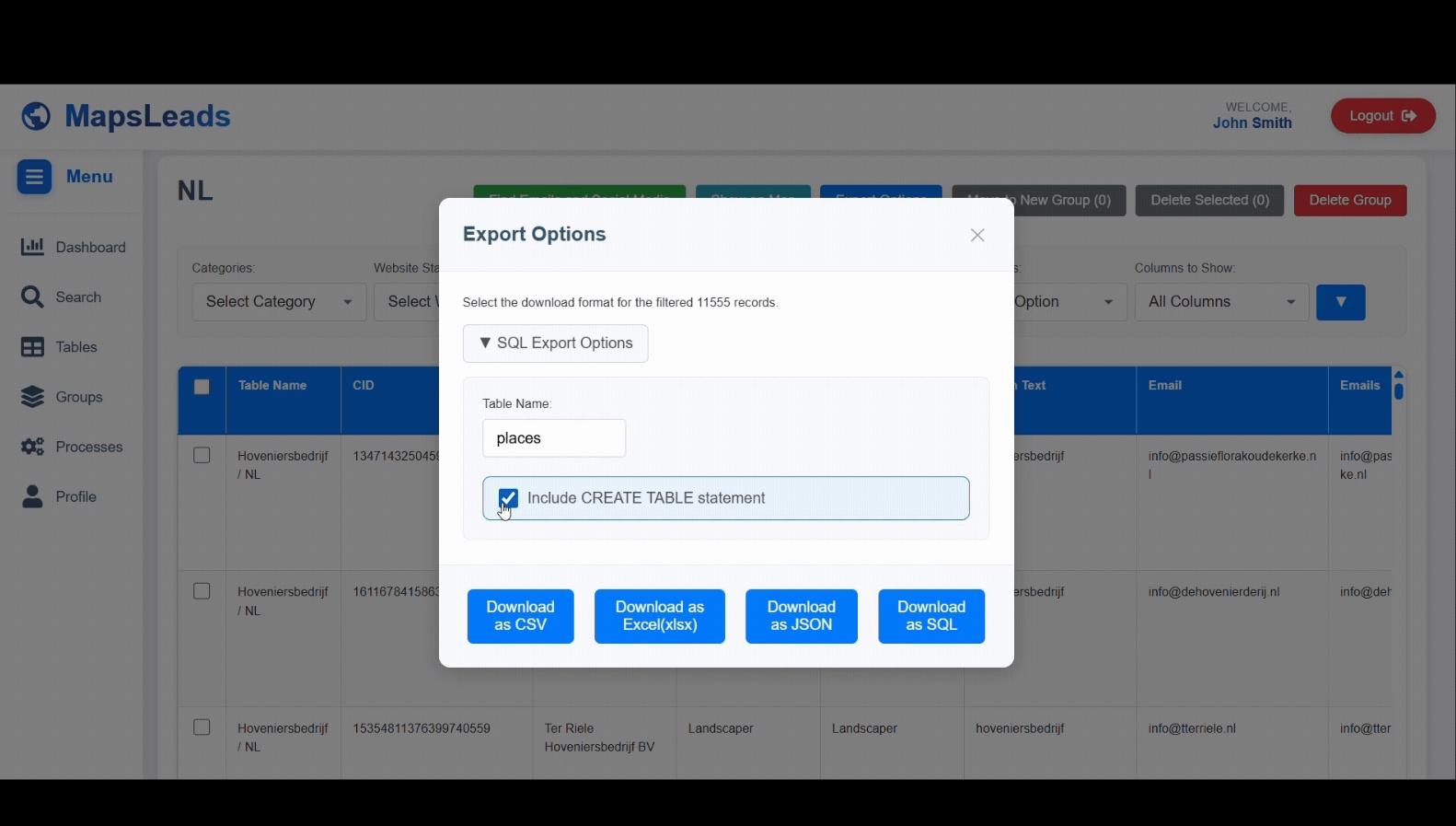Click the Processes gears icon in sidebar

click(32, 447)
